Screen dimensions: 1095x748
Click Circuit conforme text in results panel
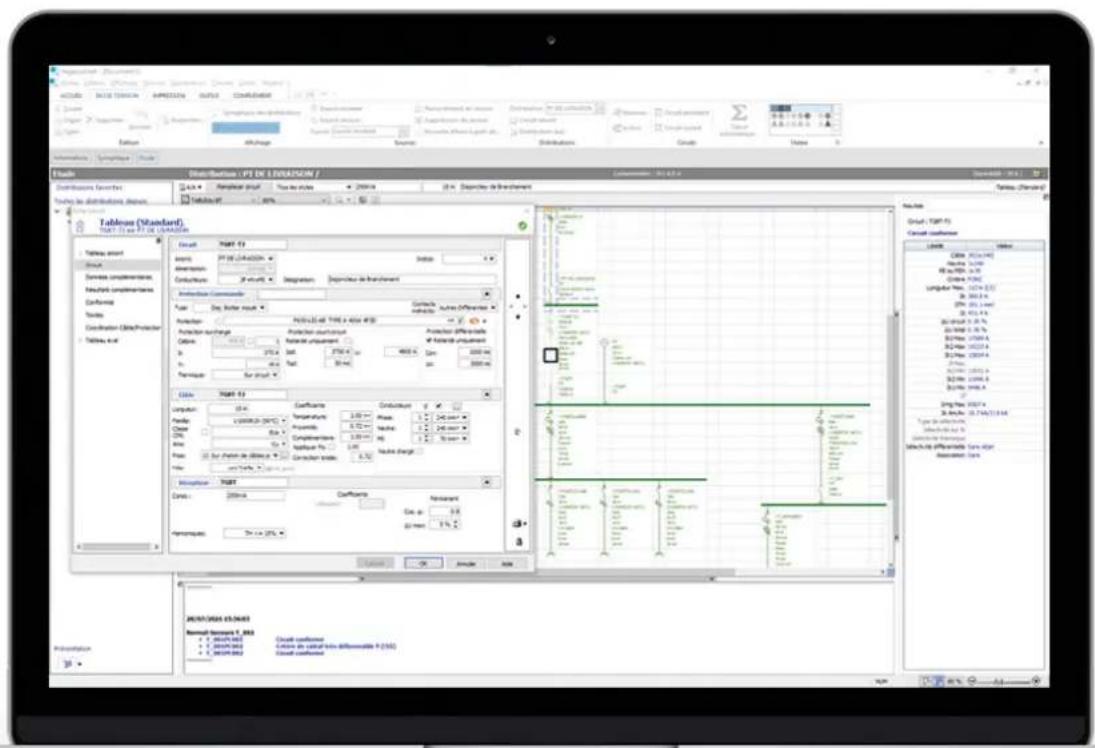(x=932, y=233)
